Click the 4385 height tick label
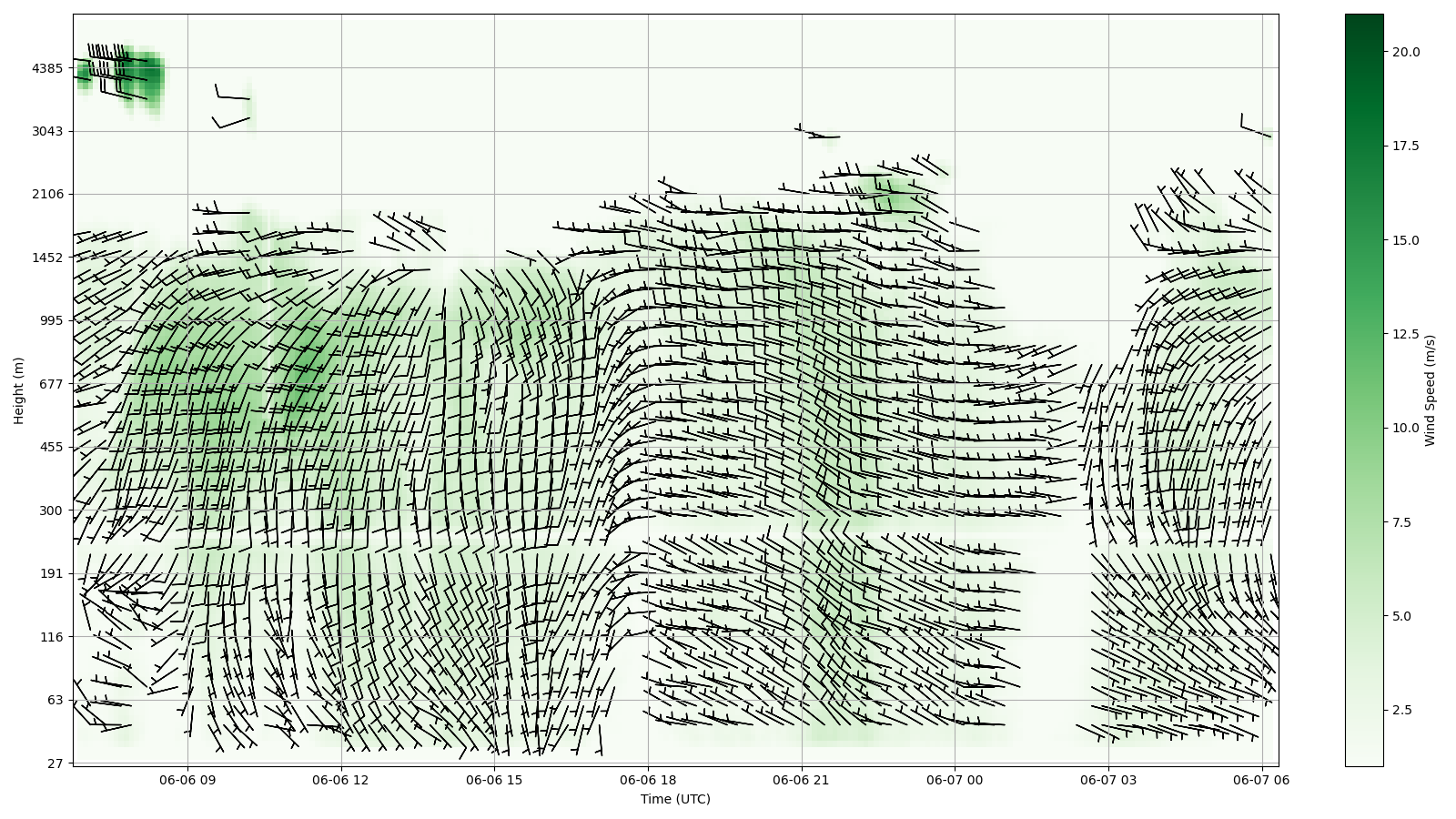The image size is (1456, 819). click(46, 68)
